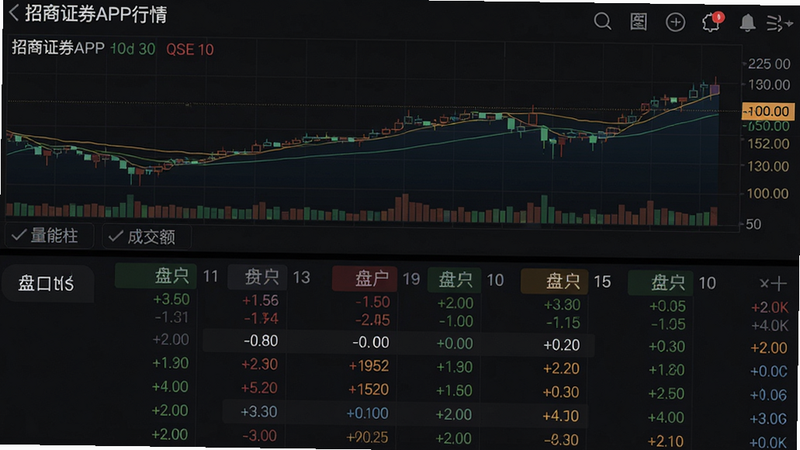Click the -1.50 value
Viewport: 800px width, 450px height.
(373, 302)
